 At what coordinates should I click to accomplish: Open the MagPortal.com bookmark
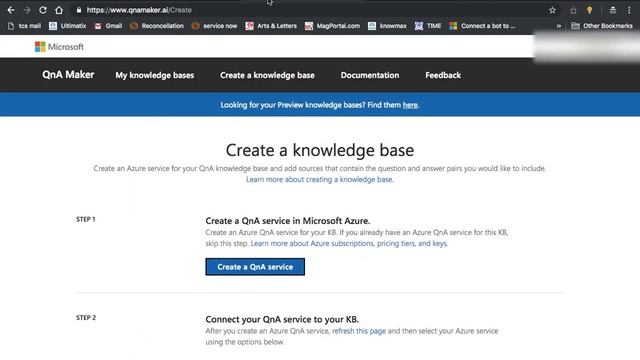click(x=332, y=26)
